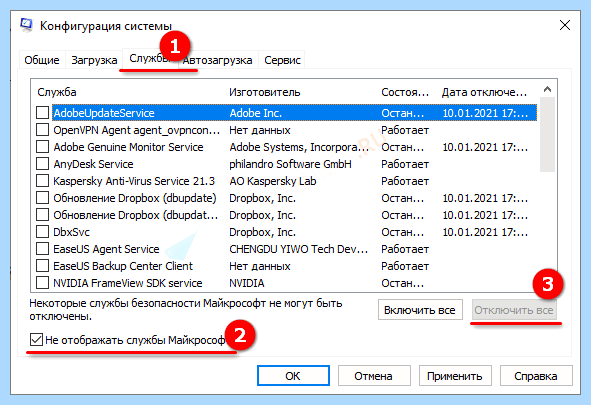Select the OpenVPN Agent agent_ovpncon row

pos(286,130)
